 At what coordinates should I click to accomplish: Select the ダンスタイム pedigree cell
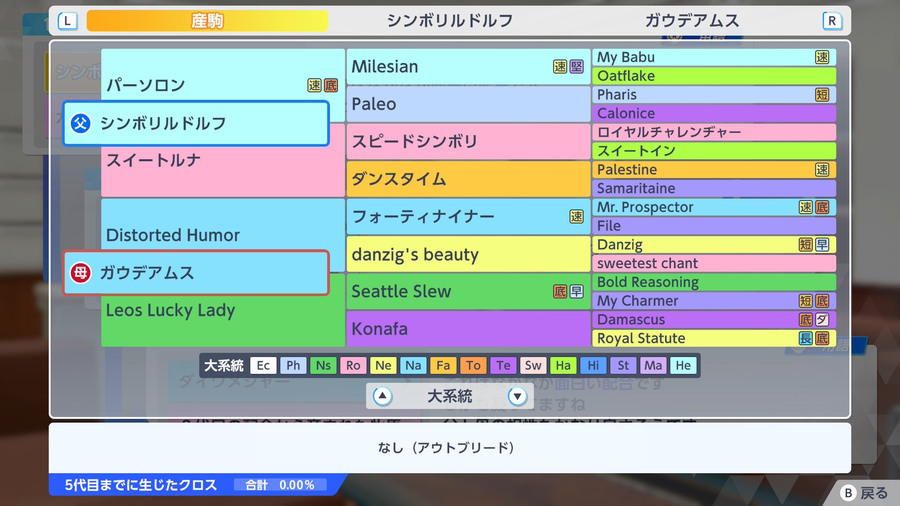click(468, 179)
